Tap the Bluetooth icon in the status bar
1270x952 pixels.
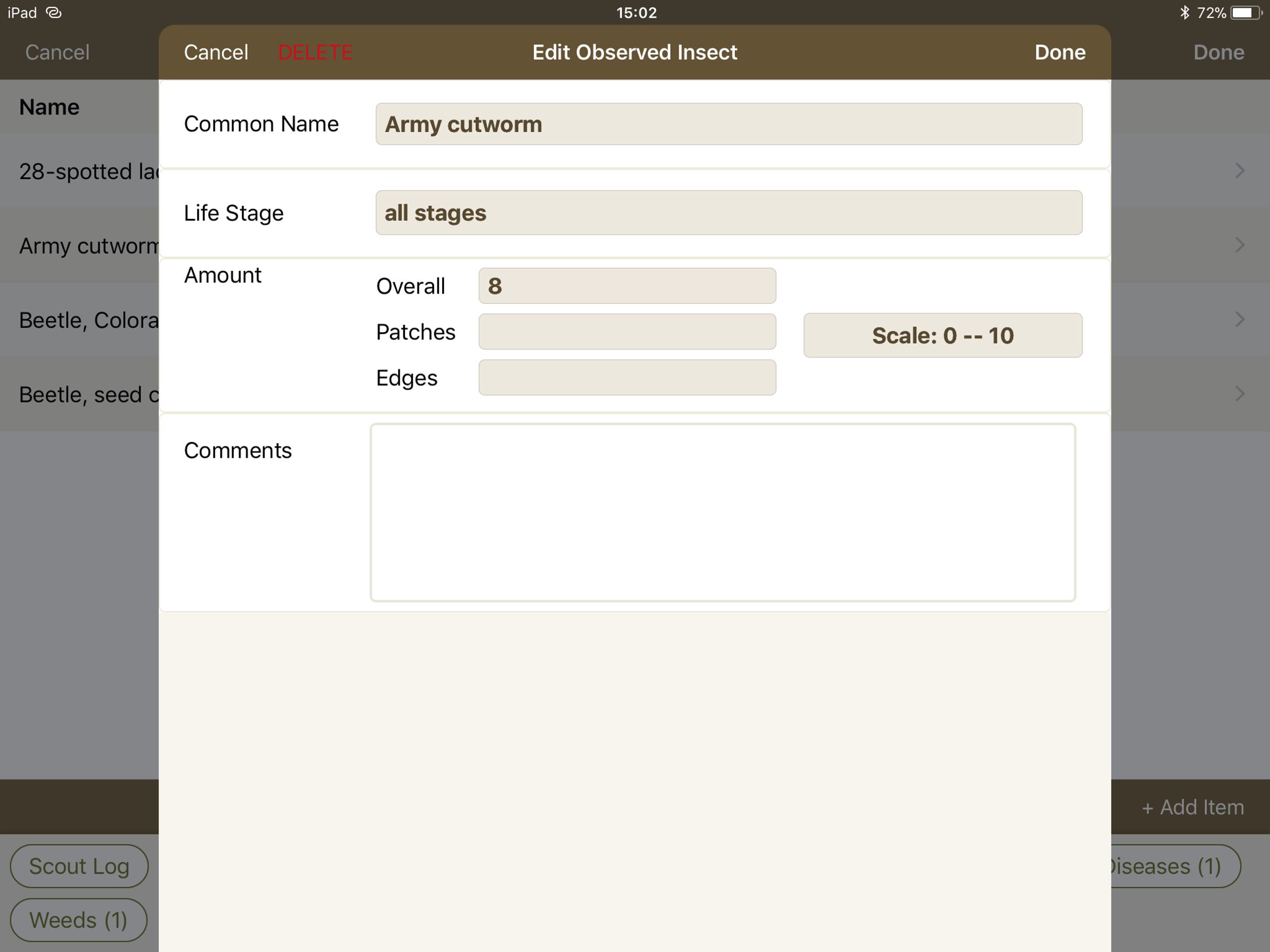[1184, 13]
